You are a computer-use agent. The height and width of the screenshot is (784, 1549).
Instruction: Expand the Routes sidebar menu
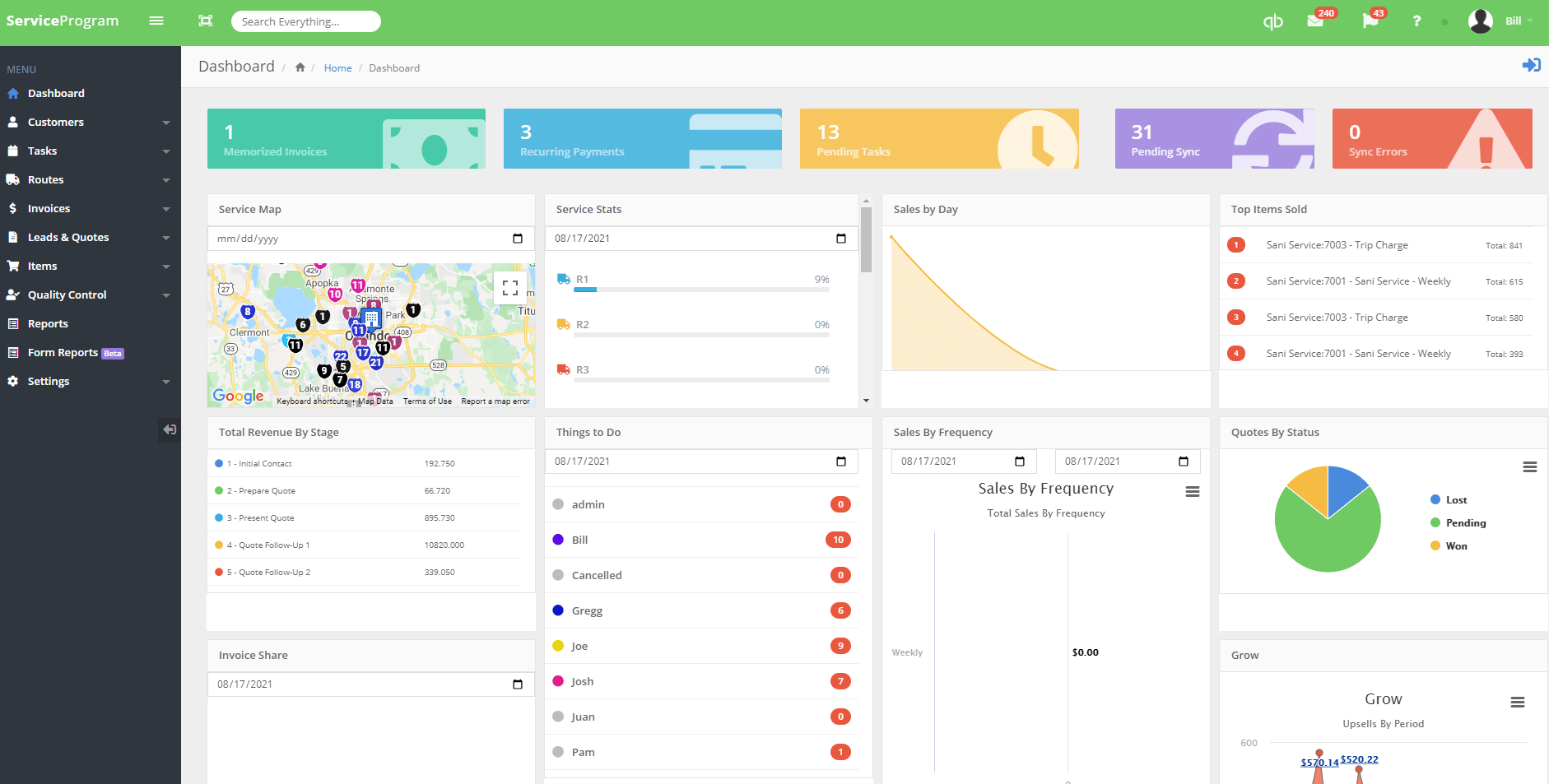[91, 180]
